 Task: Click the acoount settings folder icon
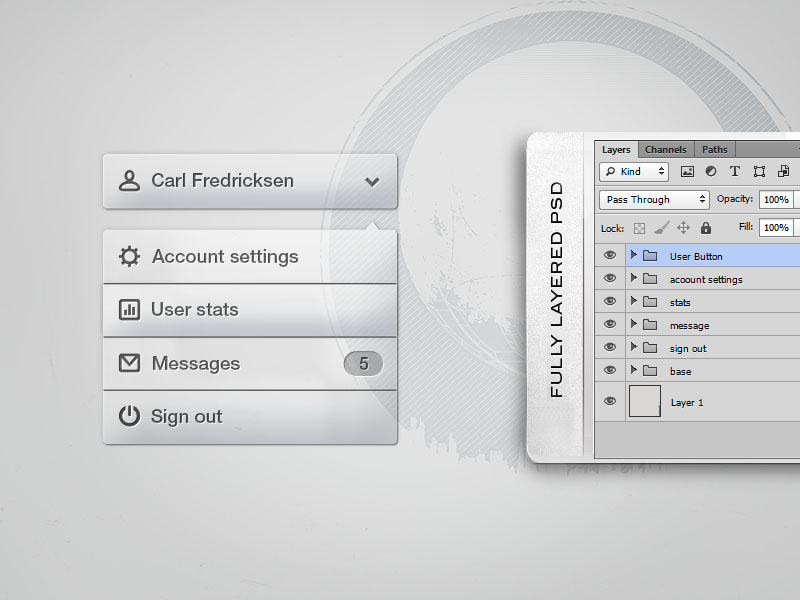649,279
